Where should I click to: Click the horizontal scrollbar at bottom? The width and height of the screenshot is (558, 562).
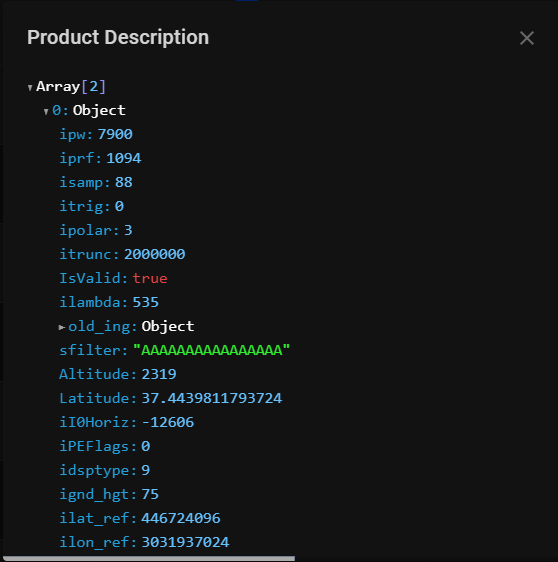pos(149,558)
